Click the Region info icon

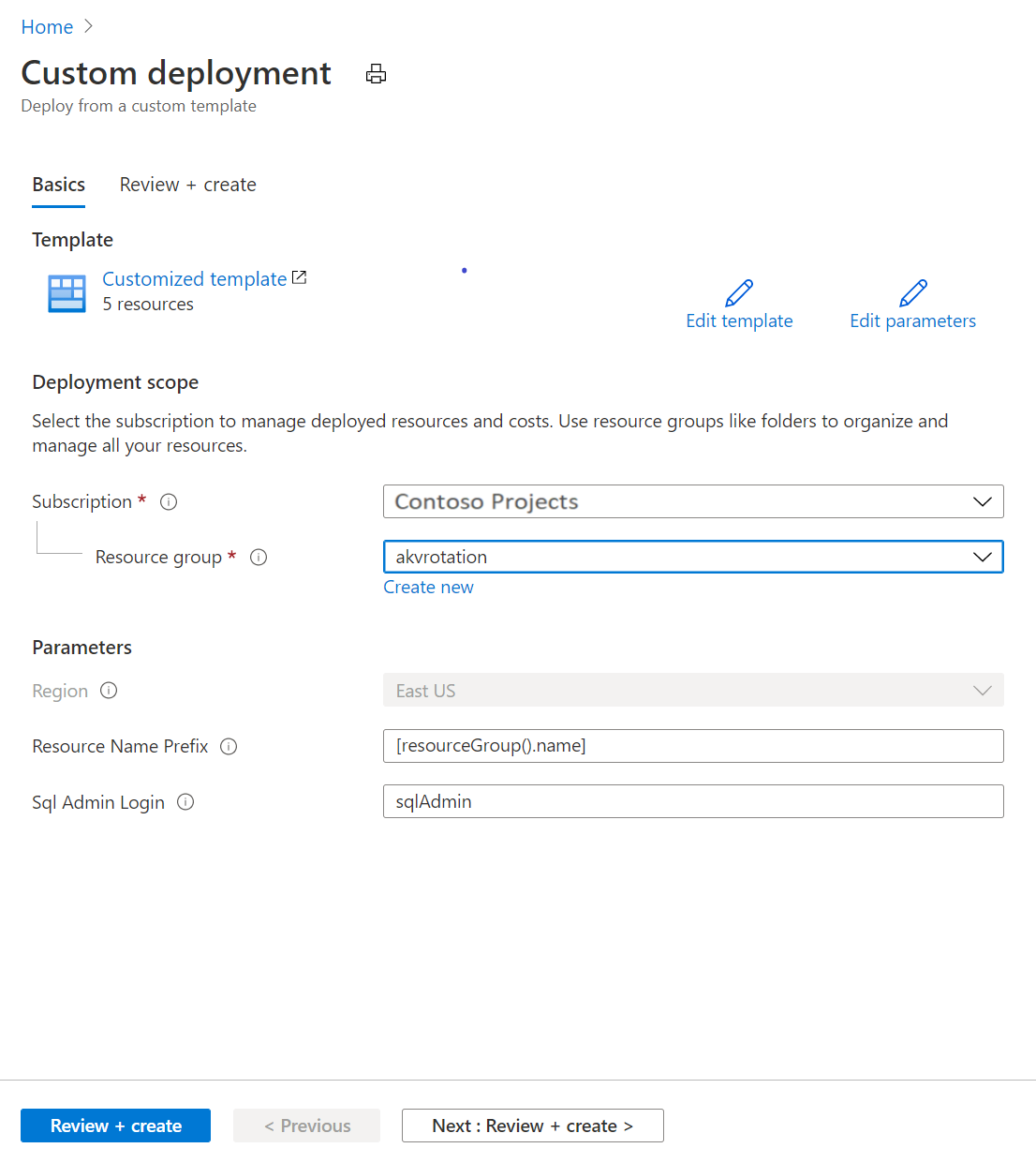click(x=109, y=691)
